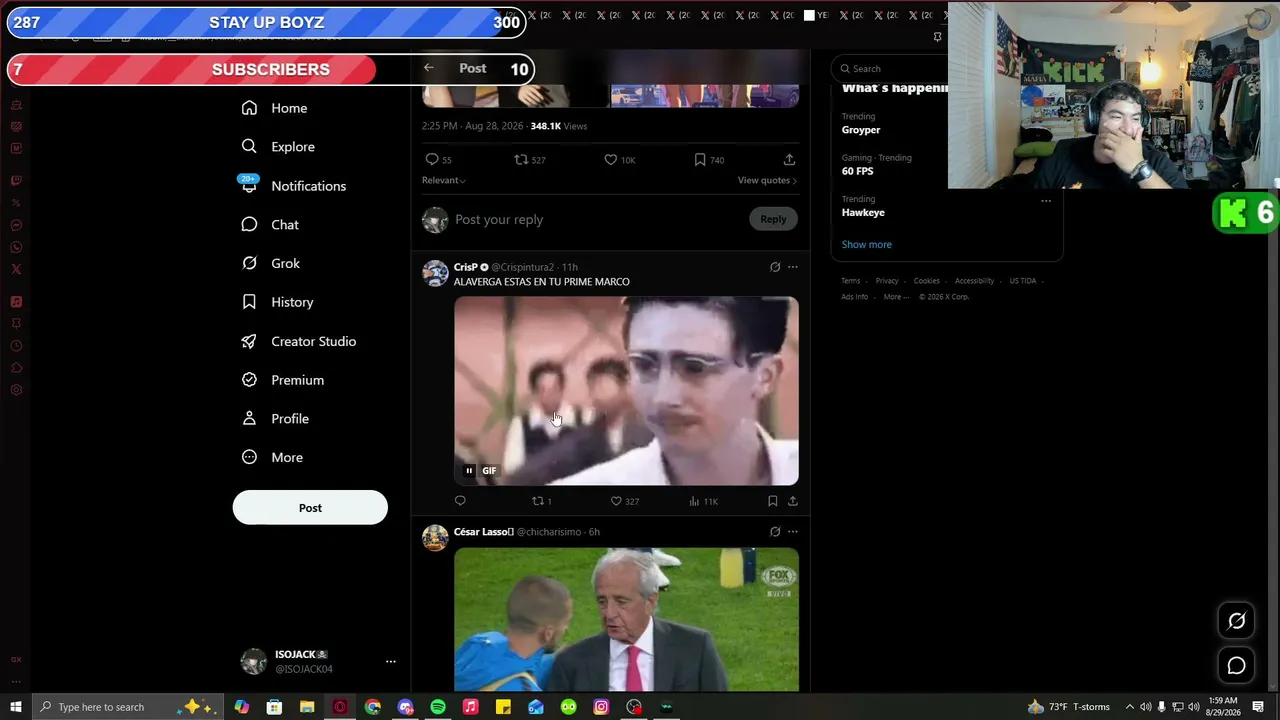
Task: Click the Grok icon on César Lasso's reply
Action: pos(775,532)
